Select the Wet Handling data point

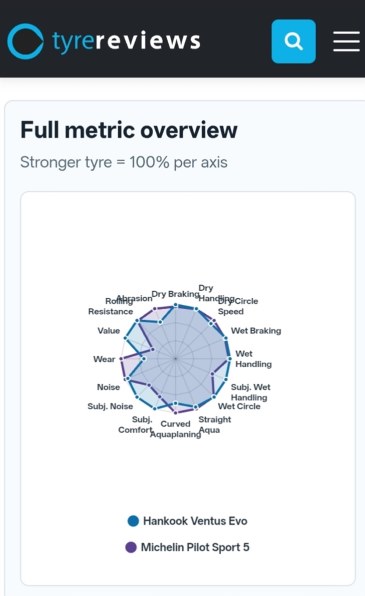coord(229,358)
